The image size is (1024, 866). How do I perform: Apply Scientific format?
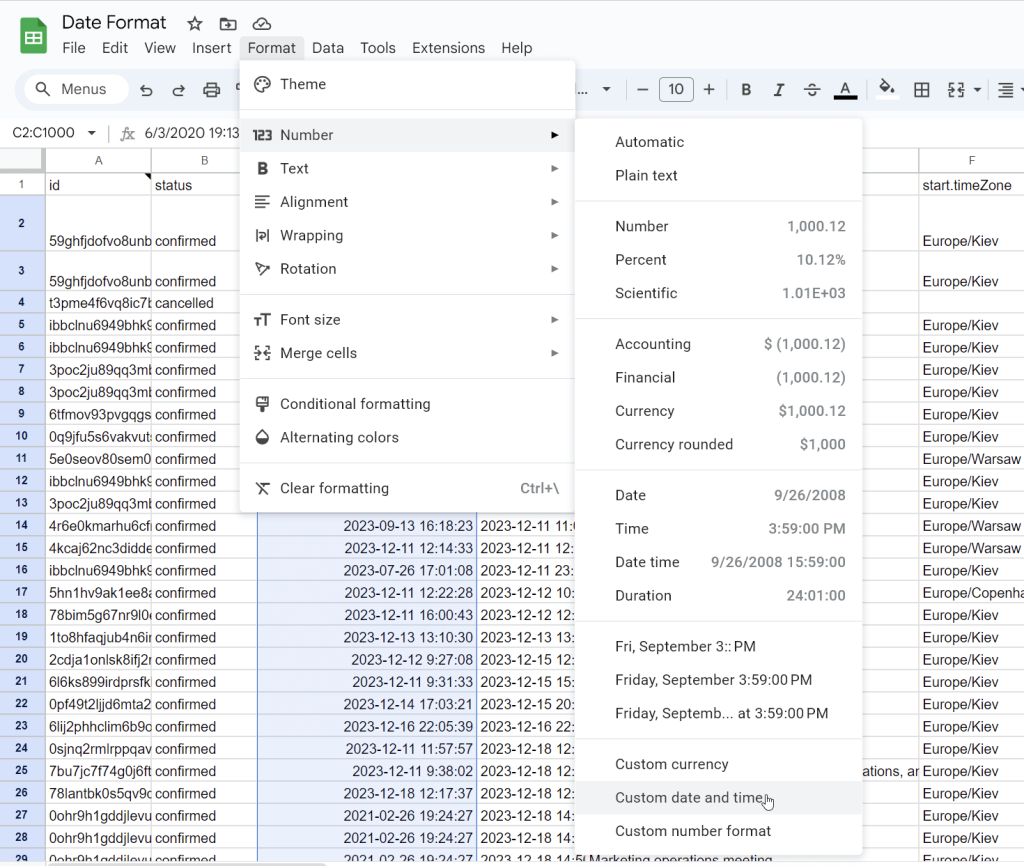[x=718, y=293]
